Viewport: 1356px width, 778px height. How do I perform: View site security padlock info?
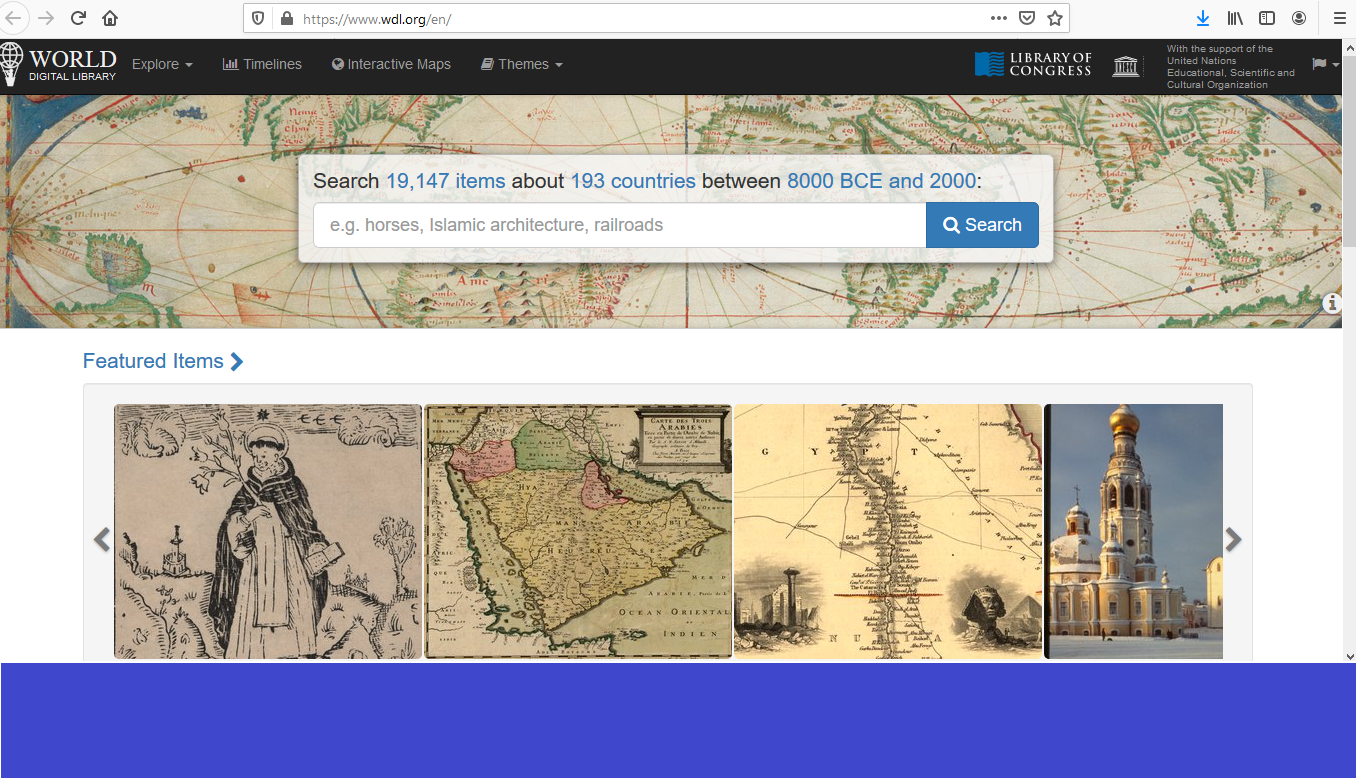286,18
